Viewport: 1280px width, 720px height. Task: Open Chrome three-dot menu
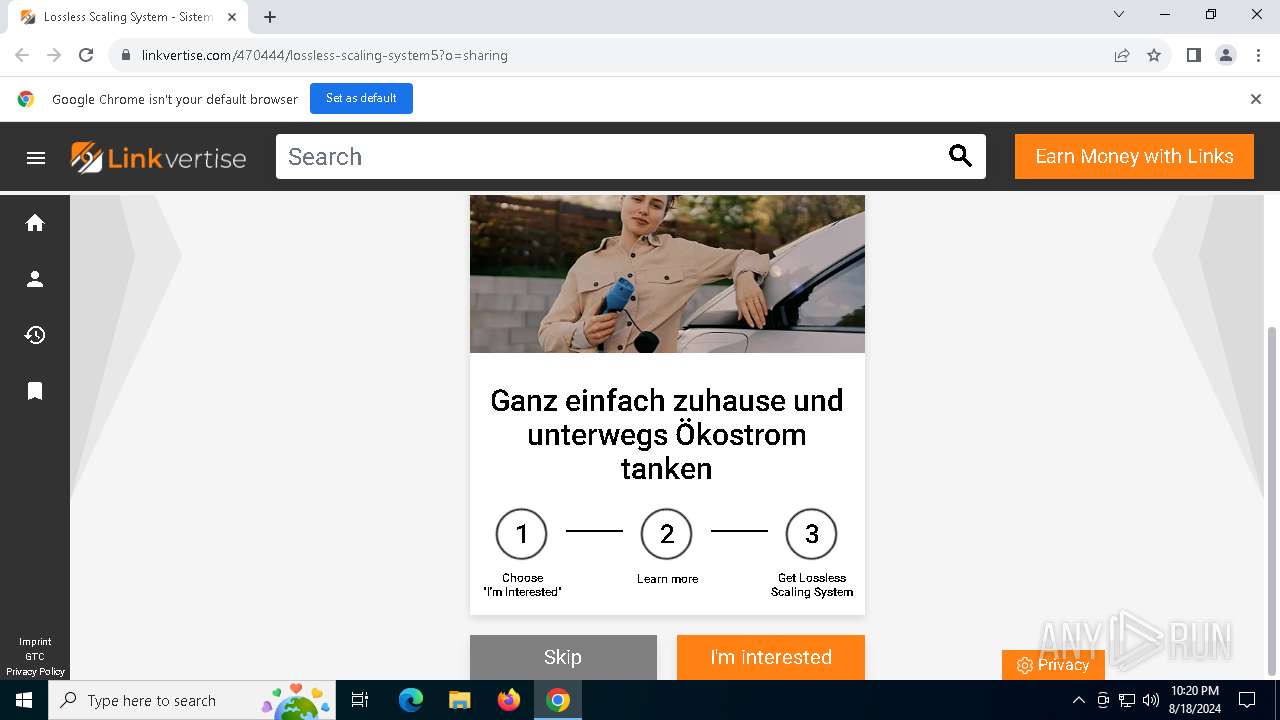tap(1257, 55)
